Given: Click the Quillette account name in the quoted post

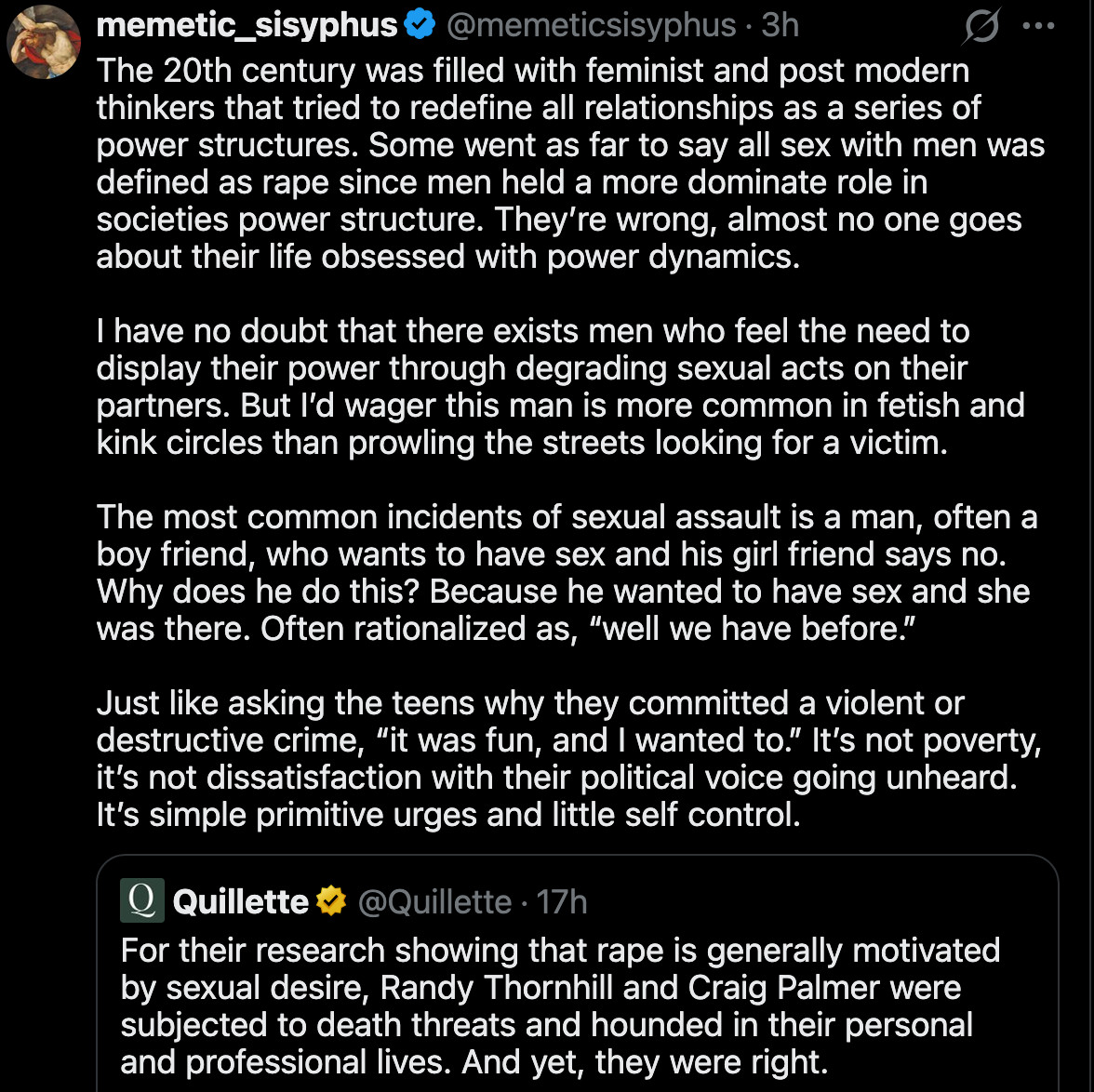Looking at the screenshot, I should click(x=240, y=901).
